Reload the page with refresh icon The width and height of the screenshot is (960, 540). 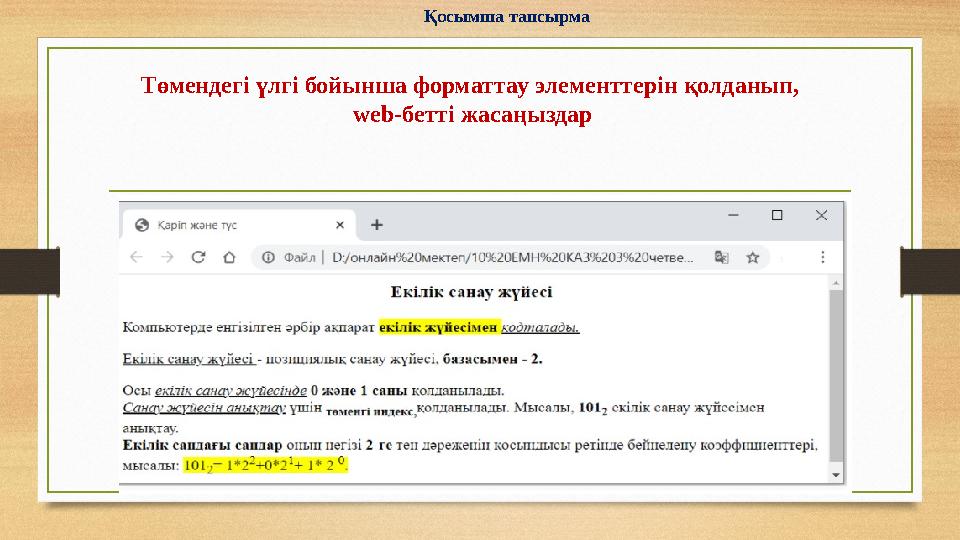[198, 257]
